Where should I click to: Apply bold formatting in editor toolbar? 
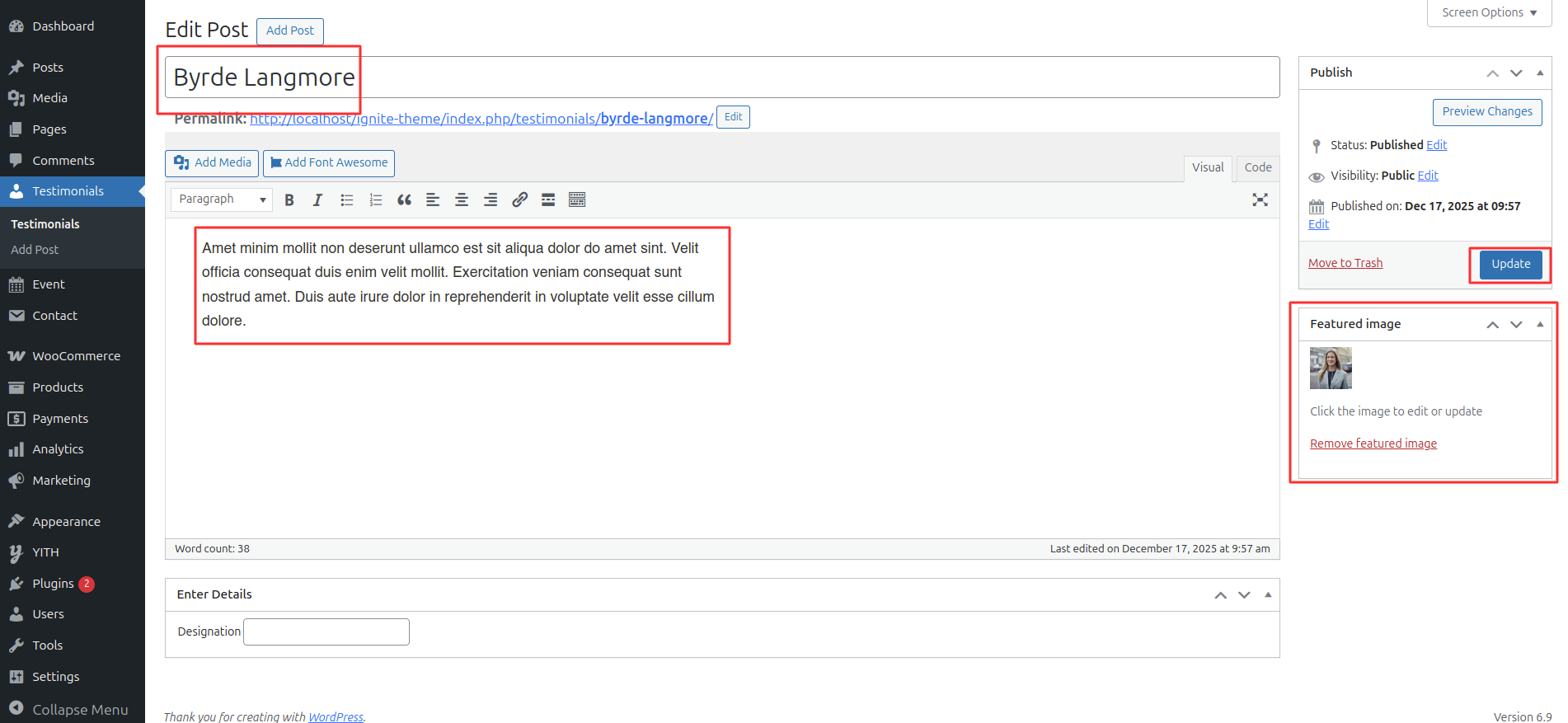click(x=289, y=200)
